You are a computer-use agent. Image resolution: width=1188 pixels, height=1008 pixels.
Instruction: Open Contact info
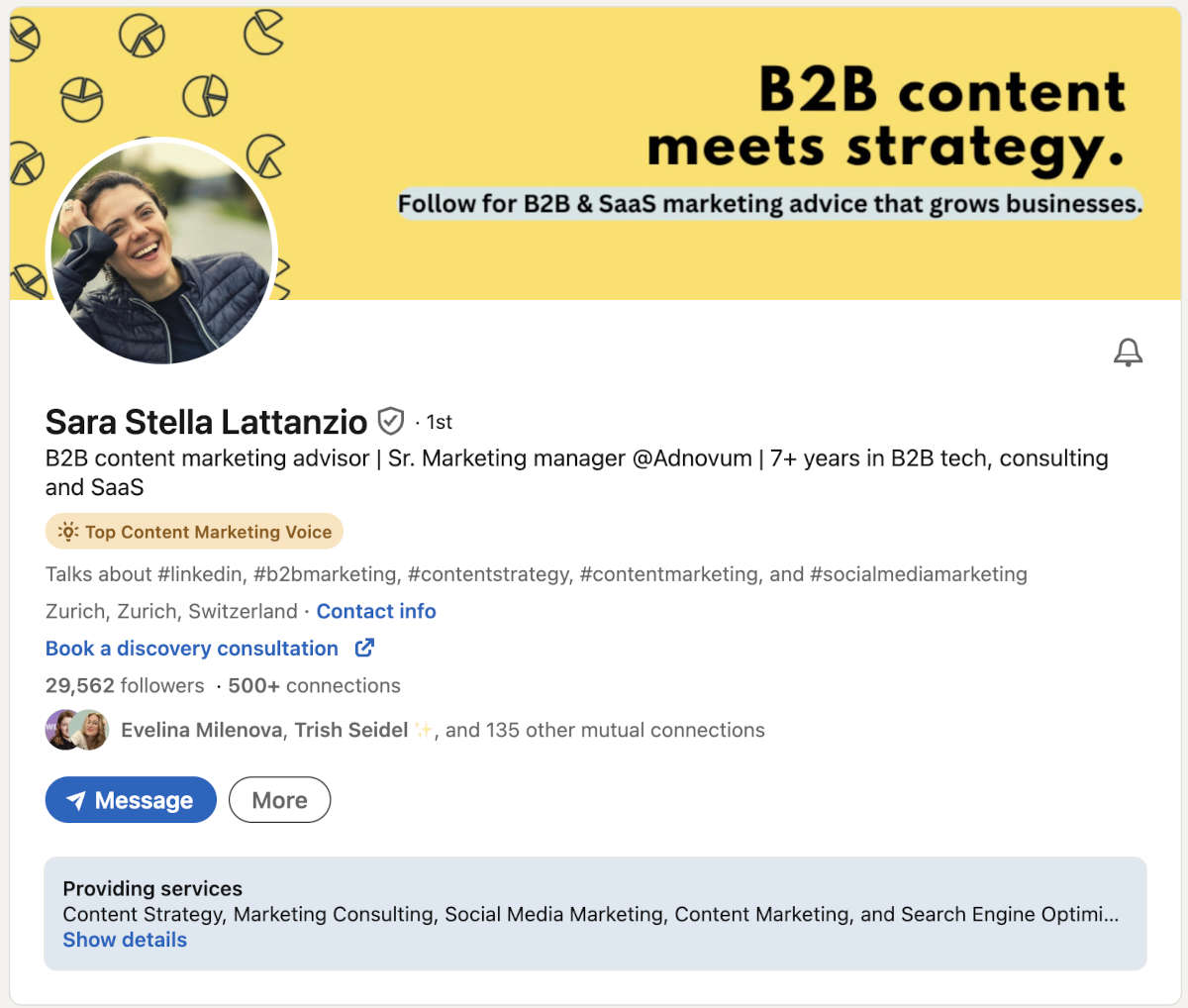point(375,611)
